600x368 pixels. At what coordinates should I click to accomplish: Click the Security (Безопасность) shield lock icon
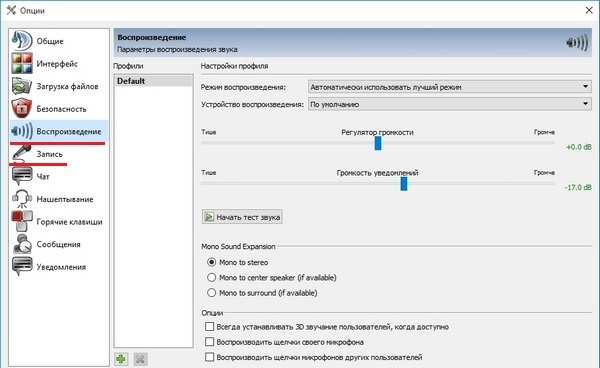point(22,109)
